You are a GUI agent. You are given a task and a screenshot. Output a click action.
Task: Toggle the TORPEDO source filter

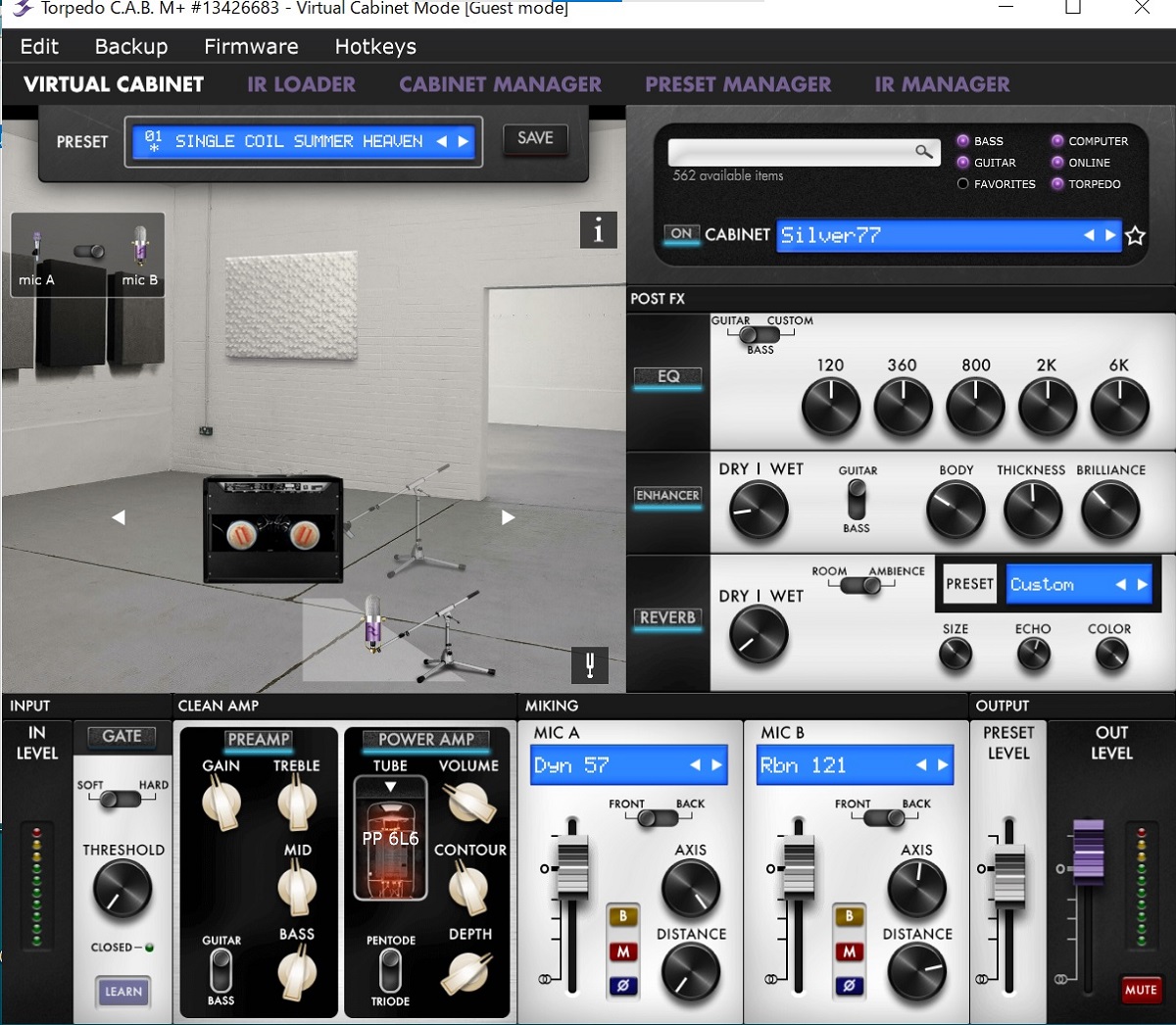point(1057,184)
